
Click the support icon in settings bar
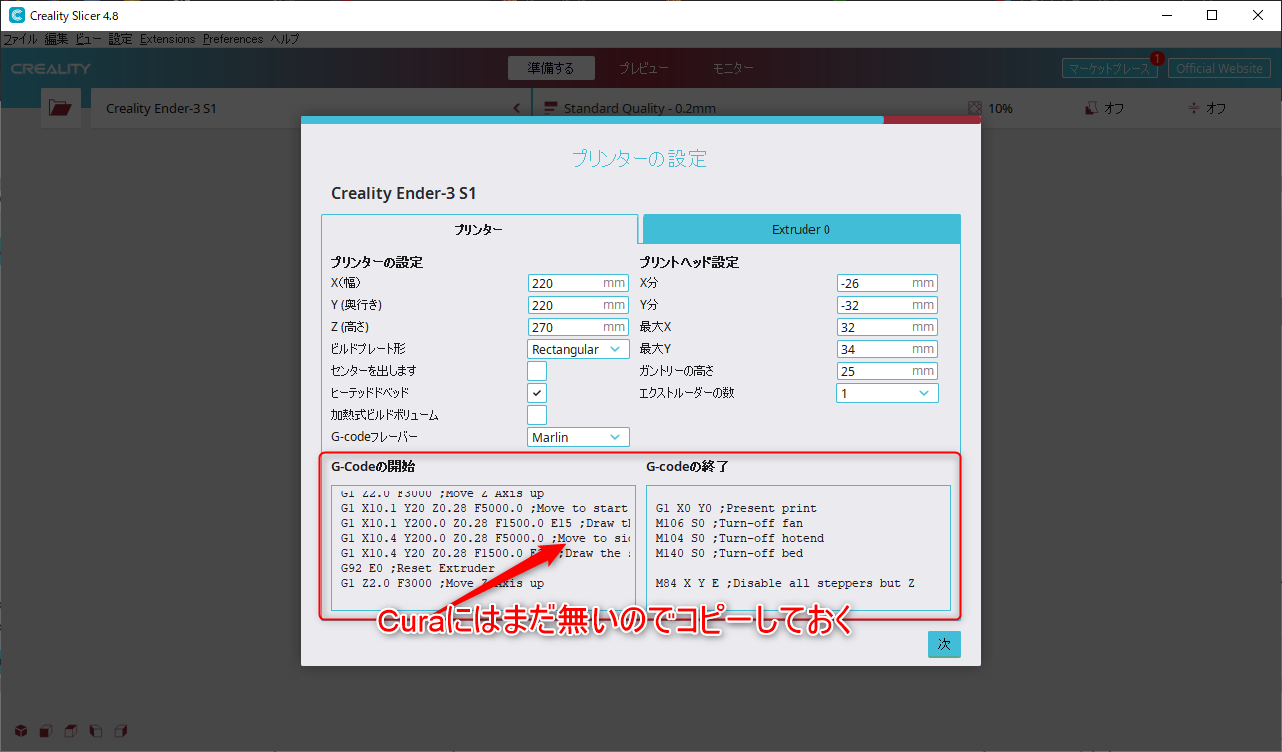pyautogui.click(x=1091, y=108)
